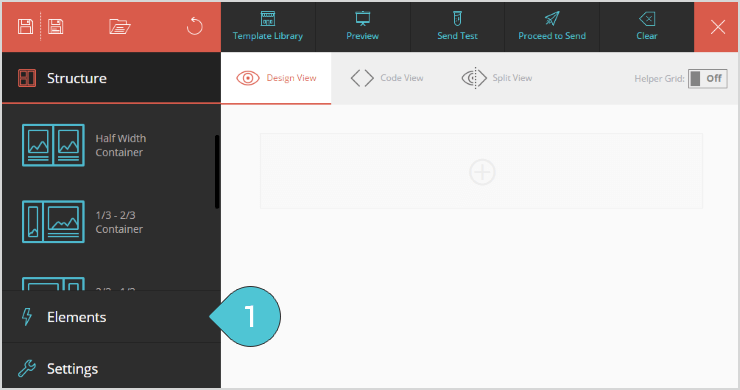The height and width of the screenshot is (390, 740).
Task: Click the Elements lightning bolt icon
Action: (x=27, y=317)
